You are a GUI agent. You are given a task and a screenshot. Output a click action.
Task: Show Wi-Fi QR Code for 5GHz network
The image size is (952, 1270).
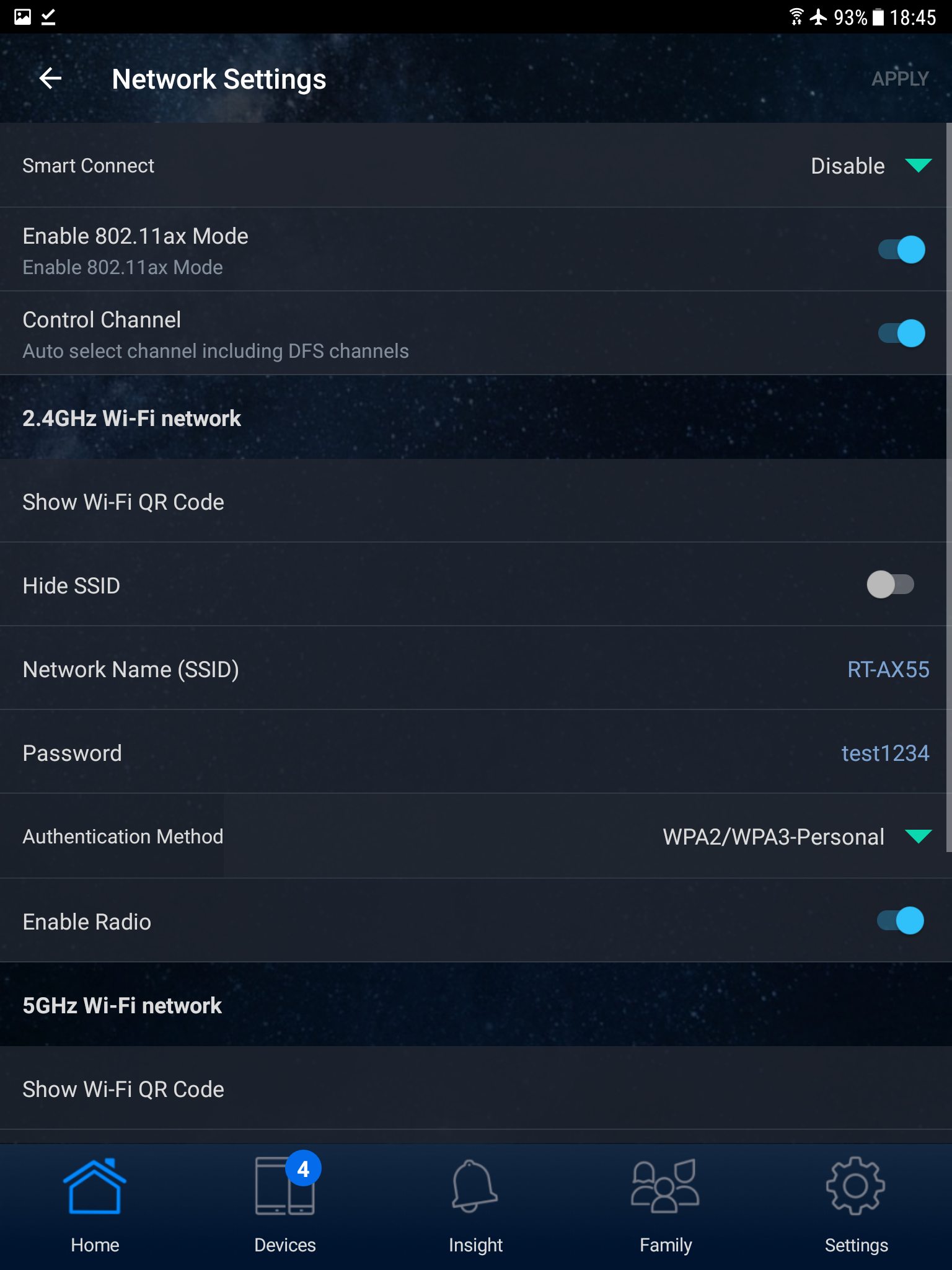click(124, 1090)
